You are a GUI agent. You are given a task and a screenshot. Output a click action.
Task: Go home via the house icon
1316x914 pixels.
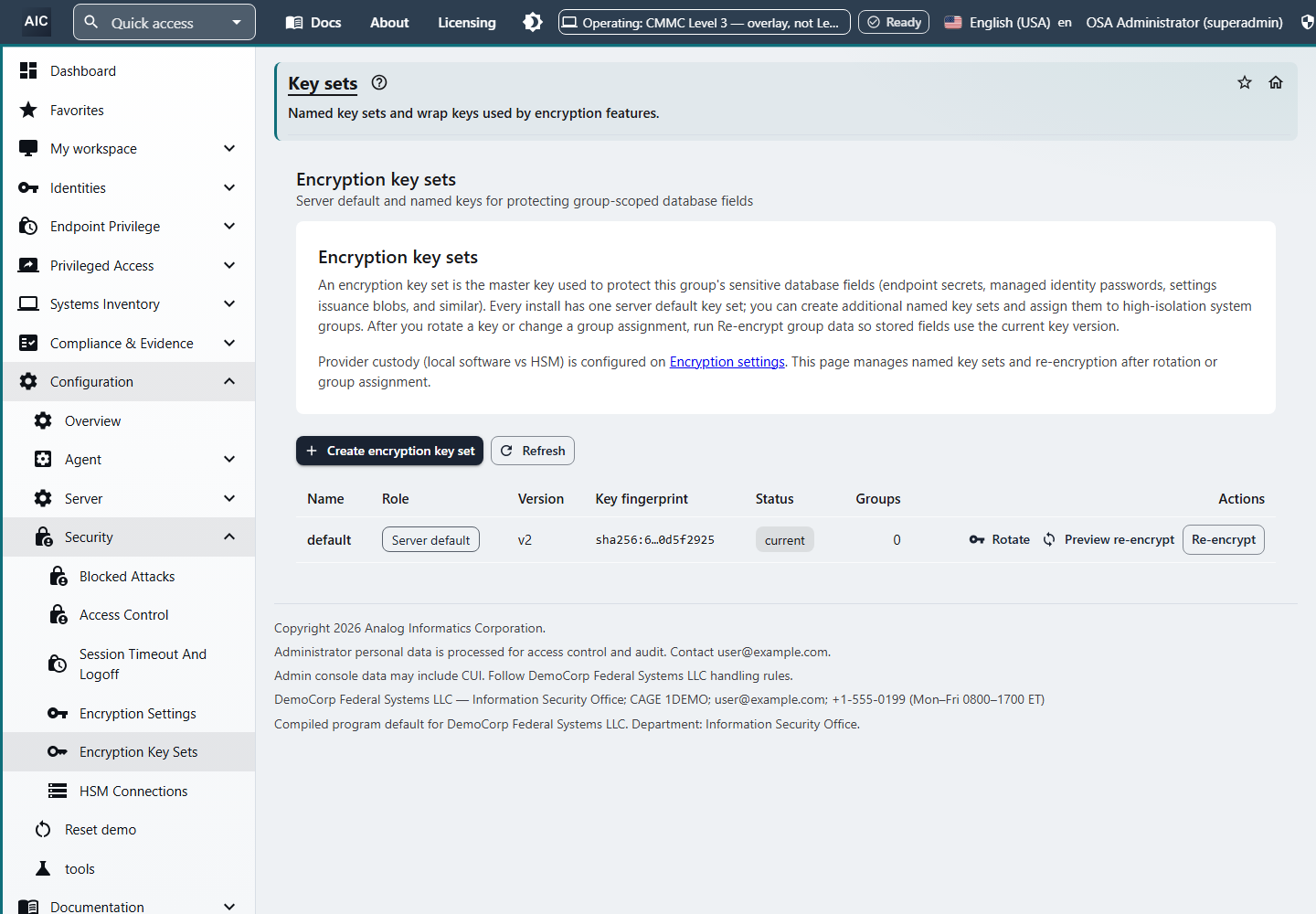coord(1276,83)
